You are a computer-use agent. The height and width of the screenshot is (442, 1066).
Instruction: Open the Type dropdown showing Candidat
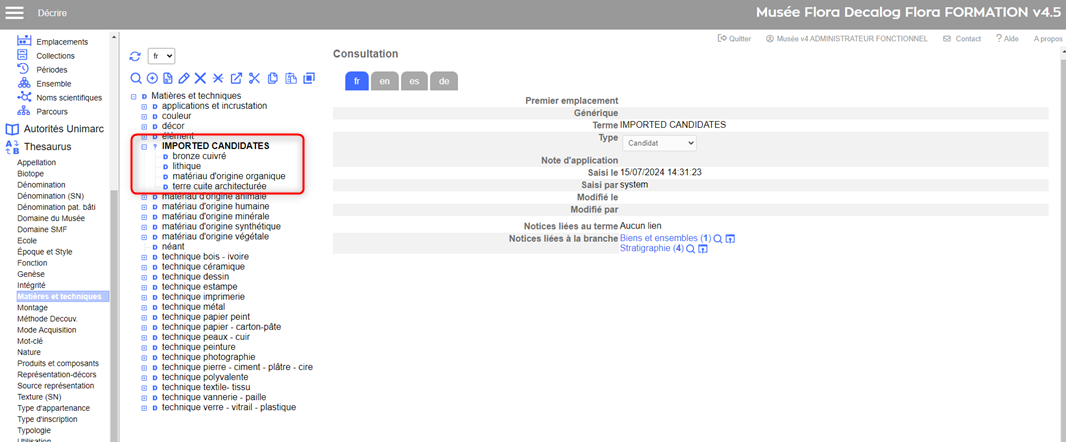pos(659,143)
